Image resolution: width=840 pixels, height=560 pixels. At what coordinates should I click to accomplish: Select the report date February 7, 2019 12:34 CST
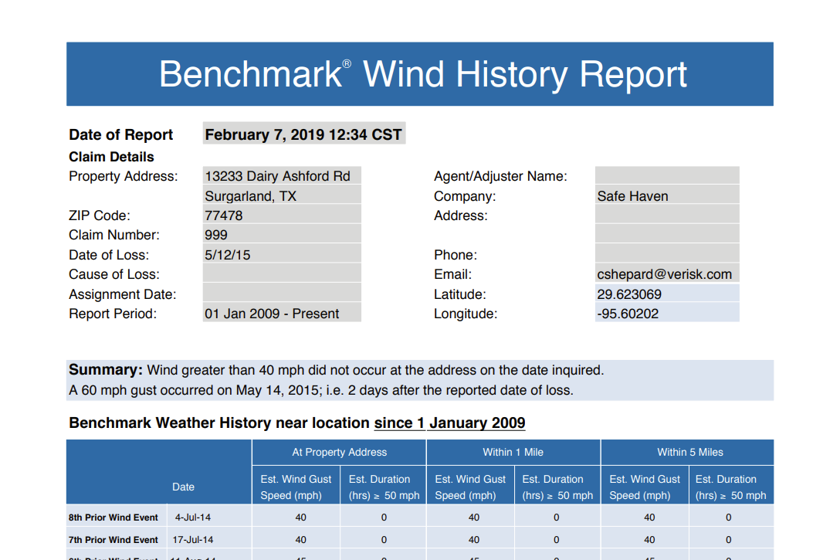coord(304,134)
